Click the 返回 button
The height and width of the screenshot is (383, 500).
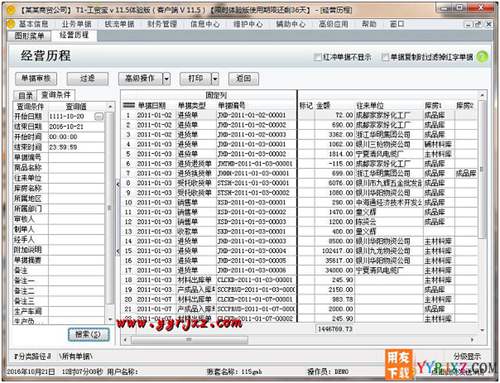pyautogui.click(x=244, y=79)
